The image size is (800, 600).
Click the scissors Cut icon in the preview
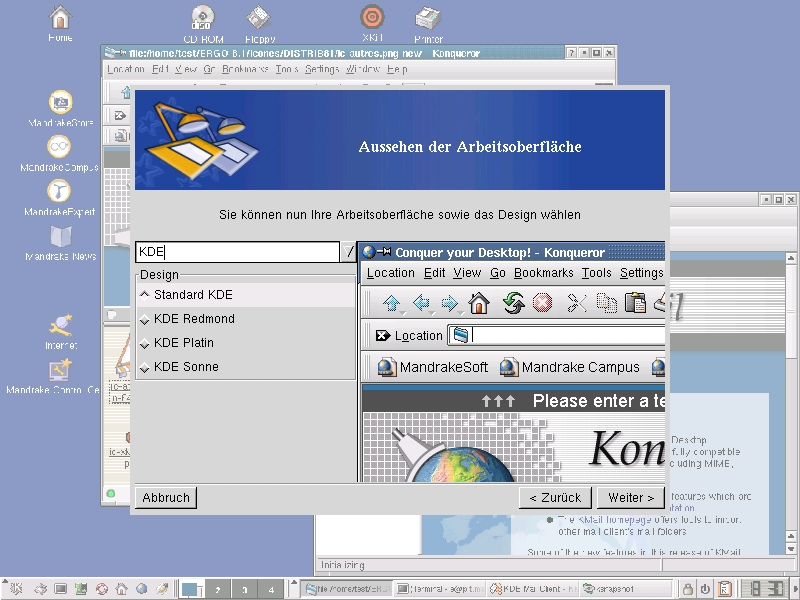click(x=577, y=303)
